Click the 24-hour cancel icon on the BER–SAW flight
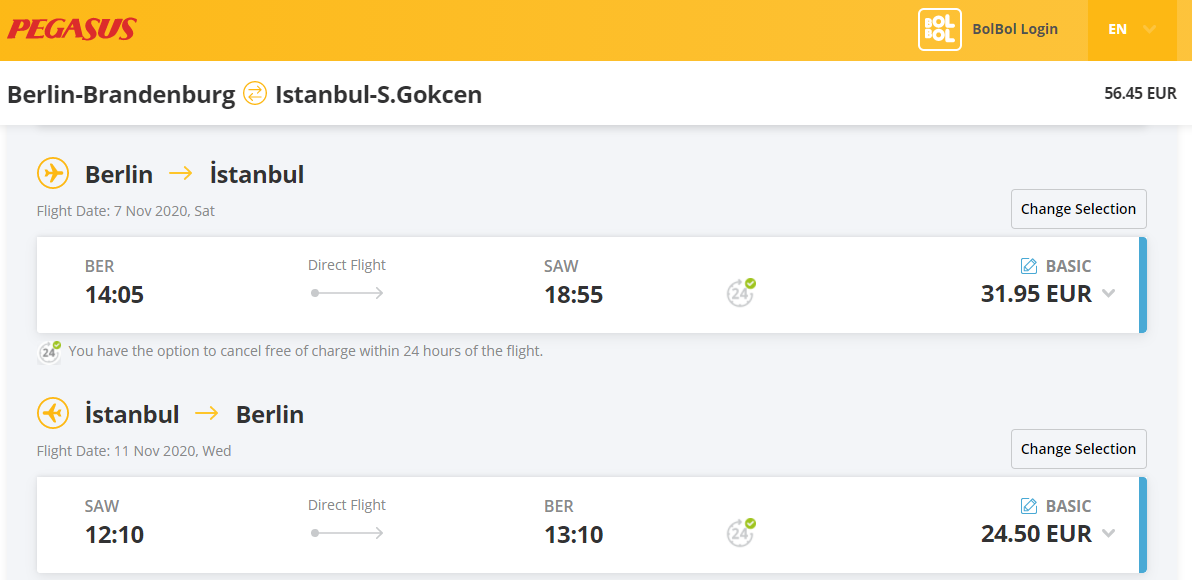The image size is (1192, 580). (x=740, y=293)
